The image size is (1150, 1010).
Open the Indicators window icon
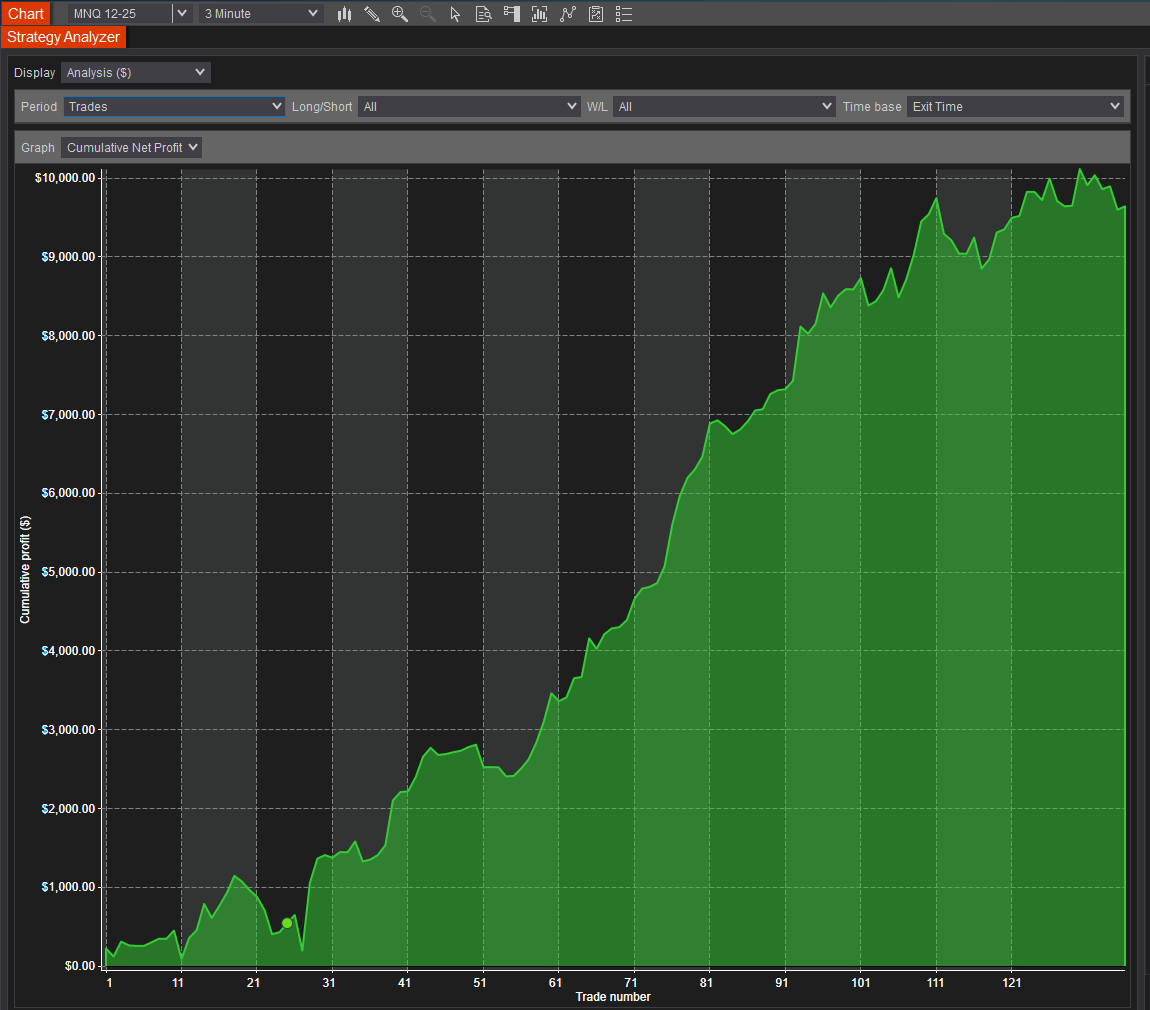[568, 14]
